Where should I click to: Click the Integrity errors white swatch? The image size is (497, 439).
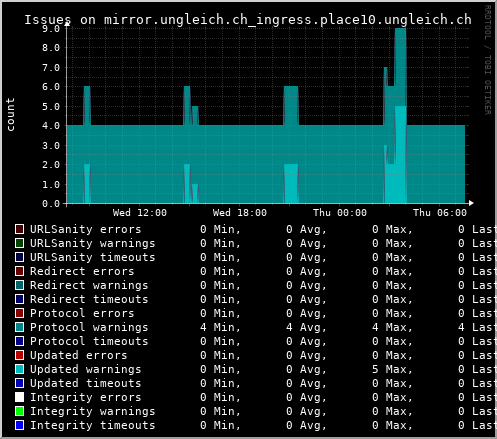(x=20, y=397)
